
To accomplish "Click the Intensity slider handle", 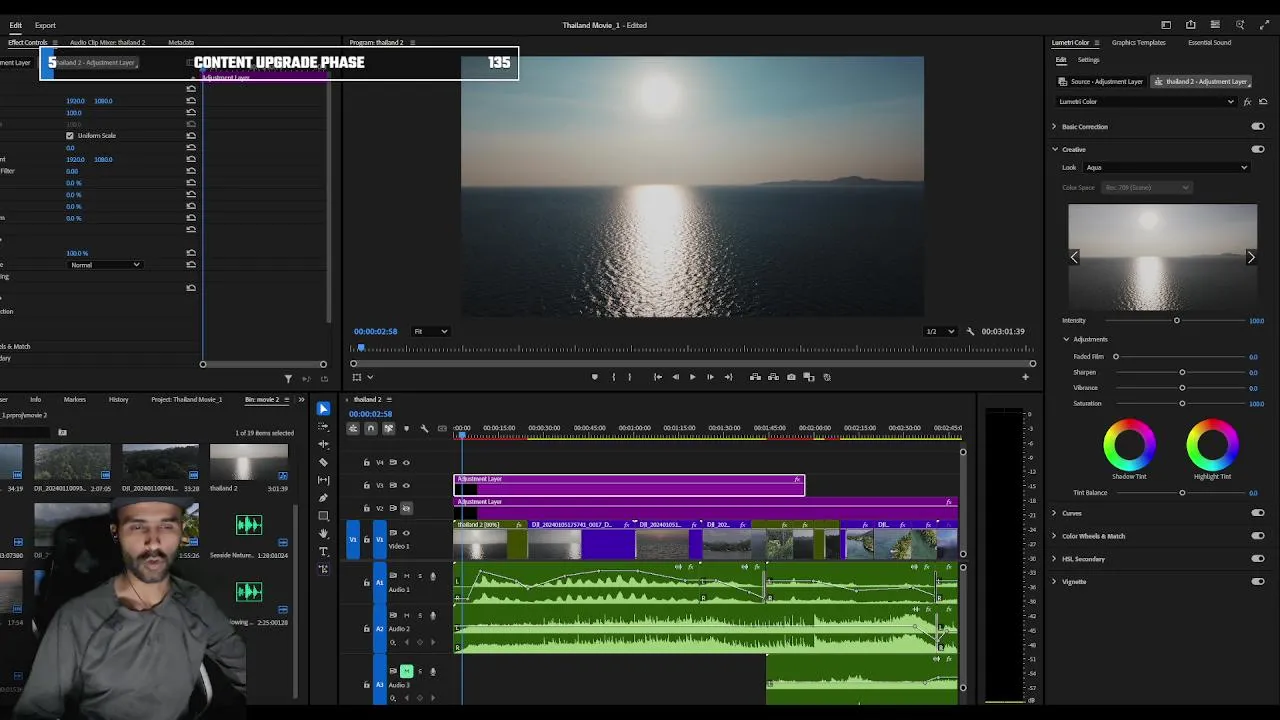I will (1176, 321).
